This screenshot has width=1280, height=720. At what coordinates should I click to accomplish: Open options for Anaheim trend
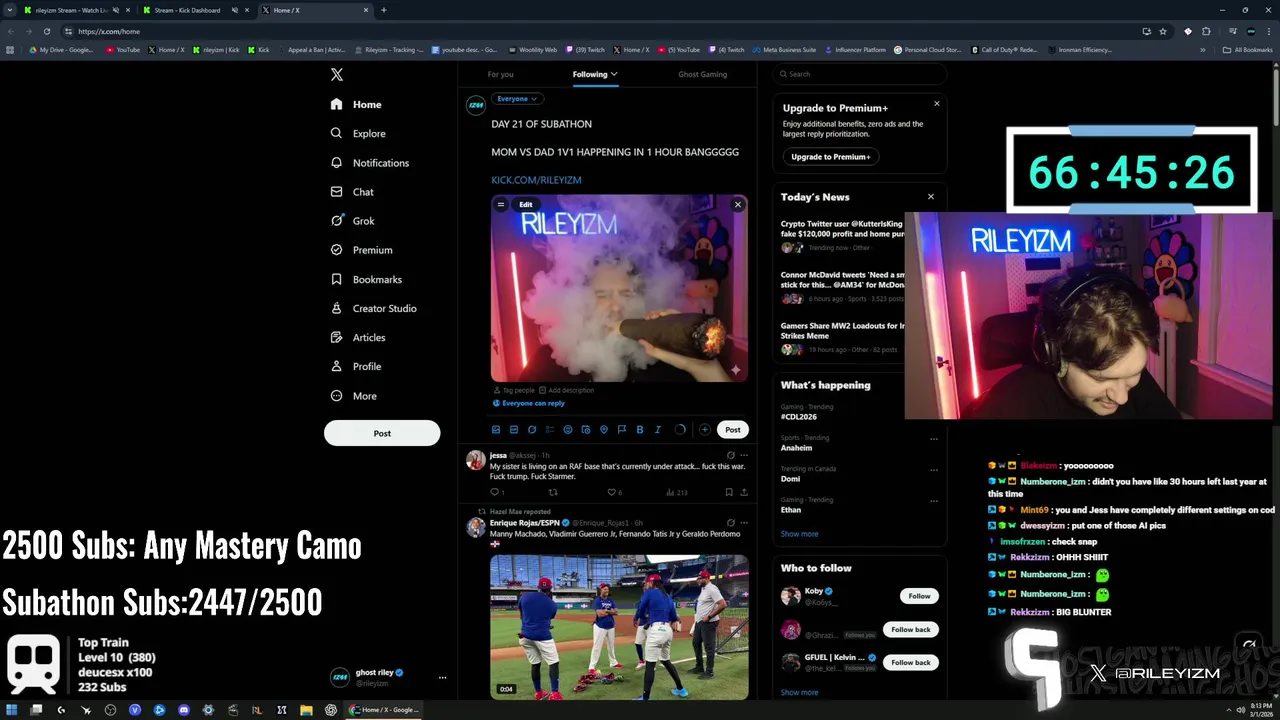point(934,439)
